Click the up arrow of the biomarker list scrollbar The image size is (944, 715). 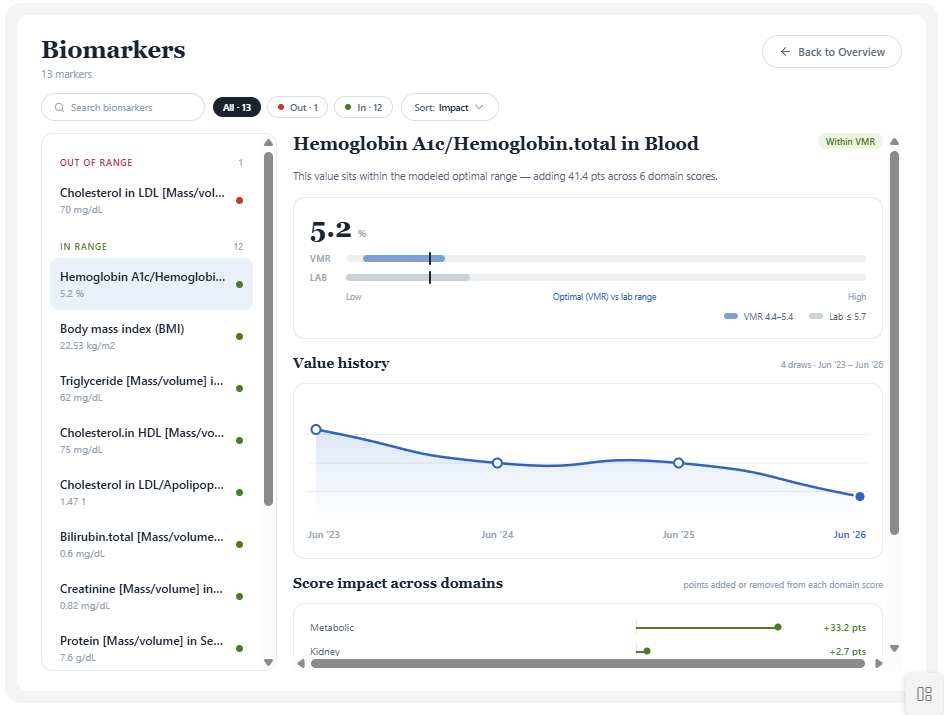coord(269,143)
